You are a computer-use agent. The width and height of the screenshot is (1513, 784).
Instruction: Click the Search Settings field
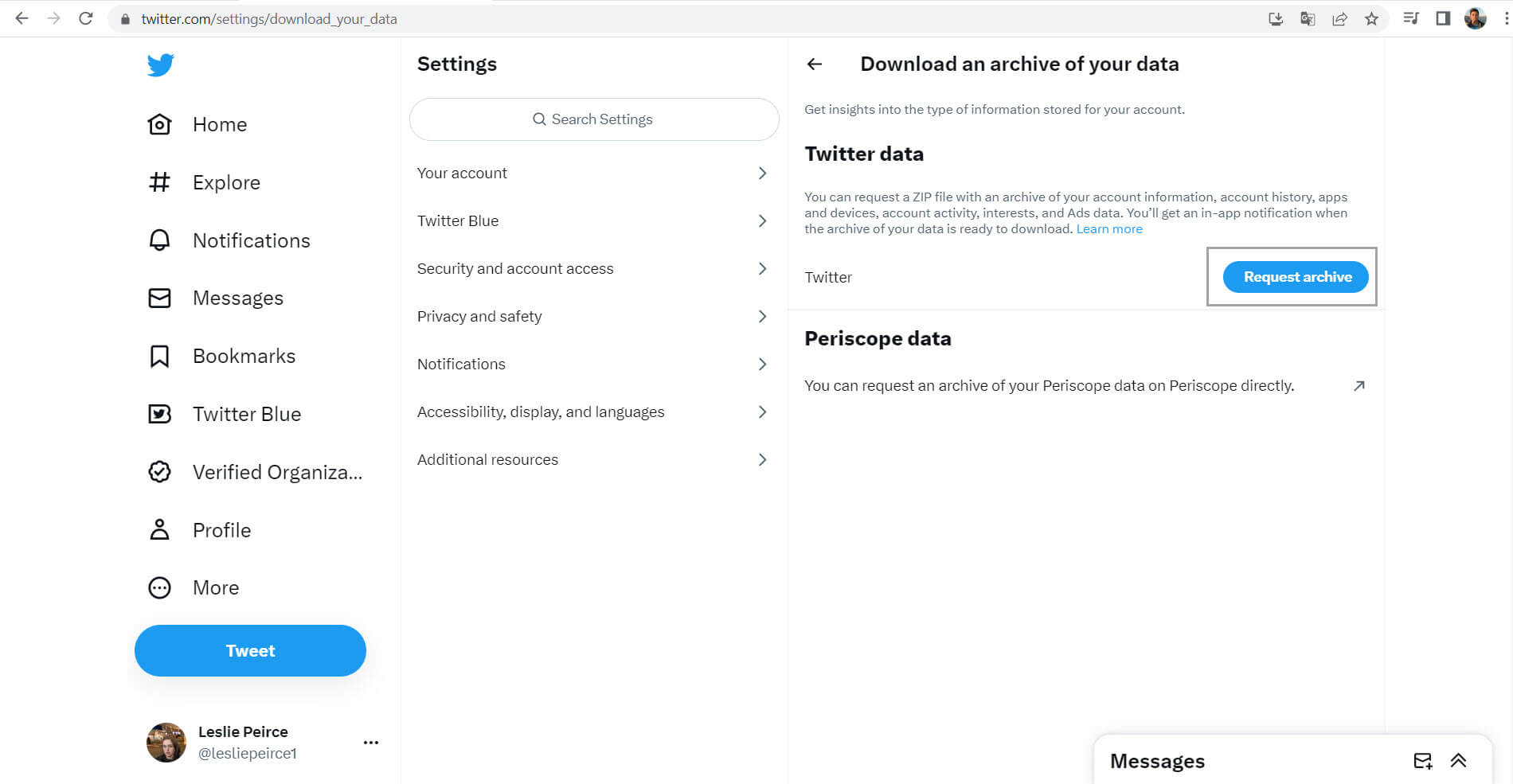coord(594,119)
